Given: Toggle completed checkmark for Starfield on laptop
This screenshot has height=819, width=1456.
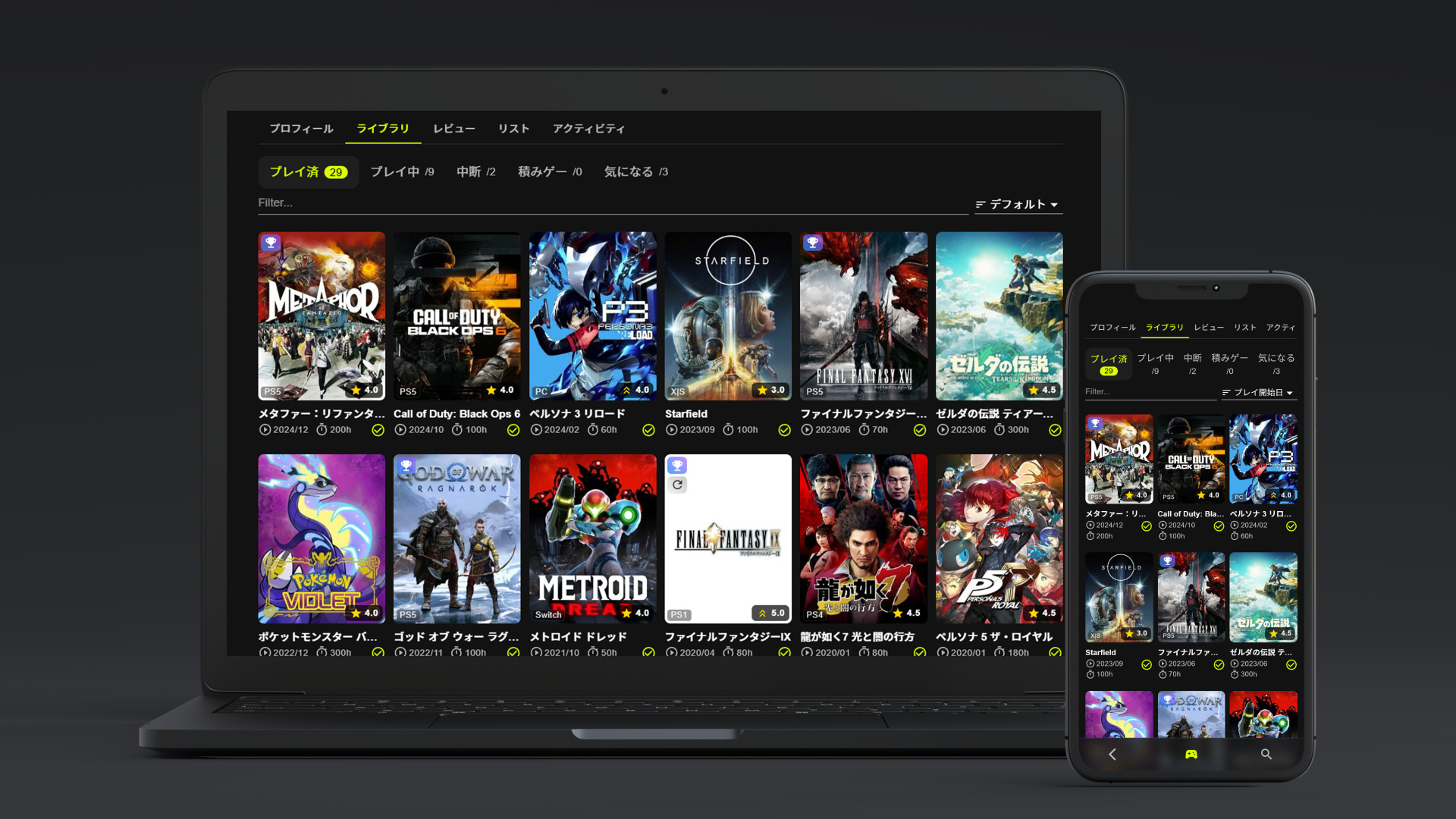Looking at the screenshot, I should click(x=784, y=430).
